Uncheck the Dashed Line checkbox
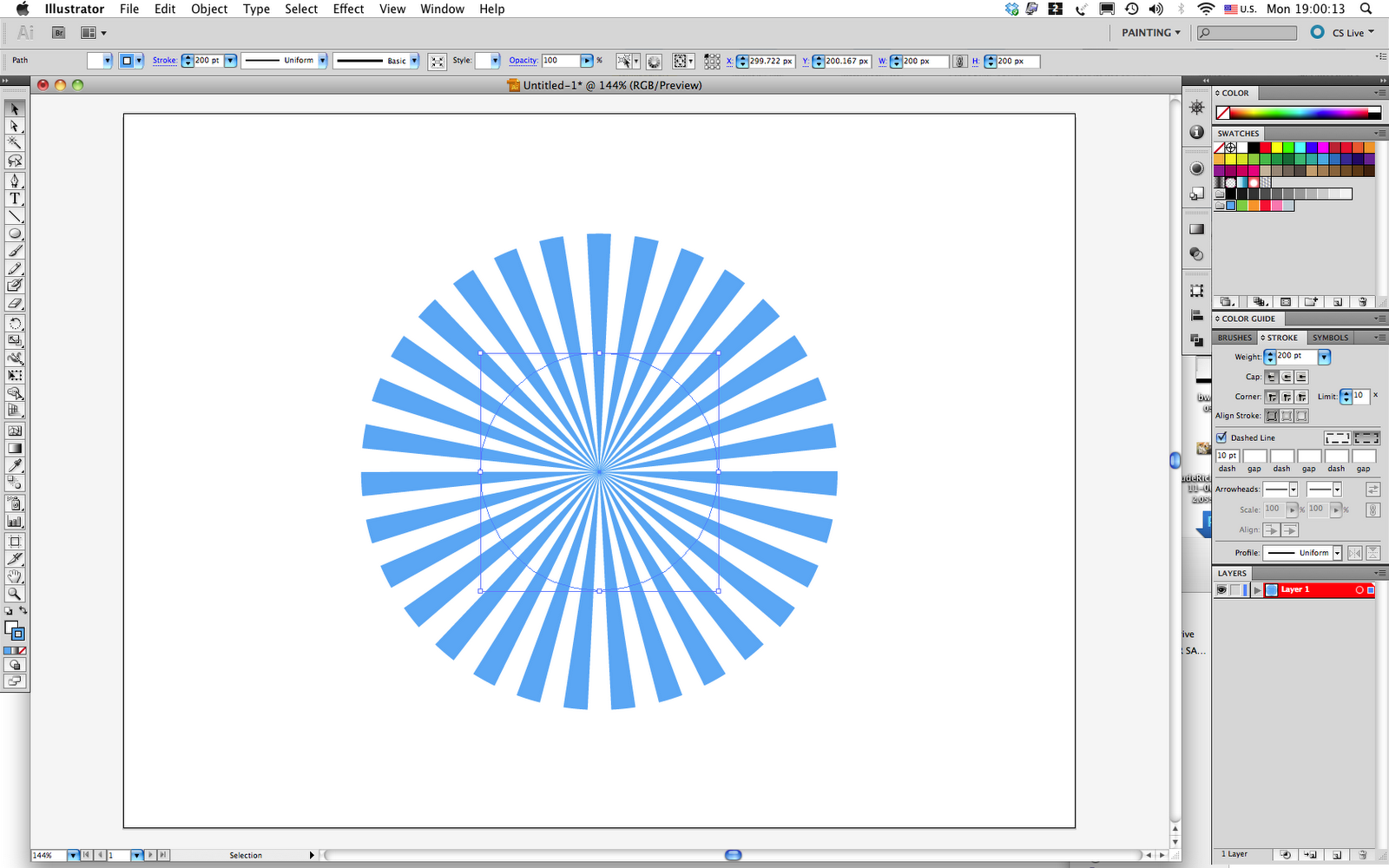1389x868 pixels. [x=1221, y=437]
